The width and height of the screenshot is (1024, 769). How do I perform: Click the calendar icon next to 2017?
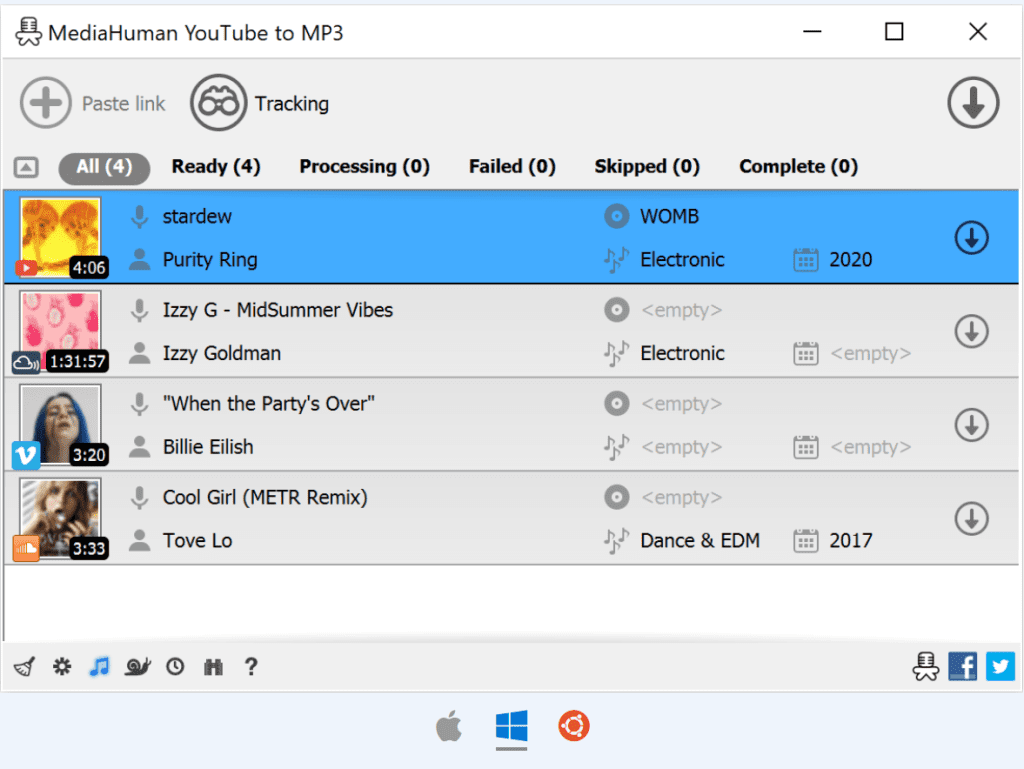coord(806,541)
